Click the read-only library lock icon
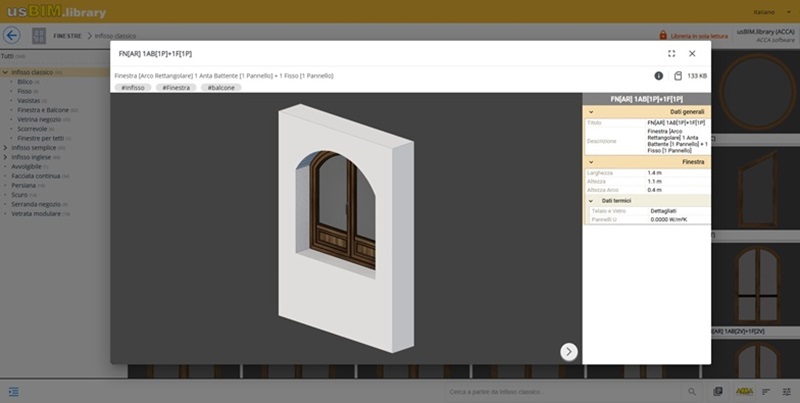Viewport: 800px width, 403px height. pos(663,35)
